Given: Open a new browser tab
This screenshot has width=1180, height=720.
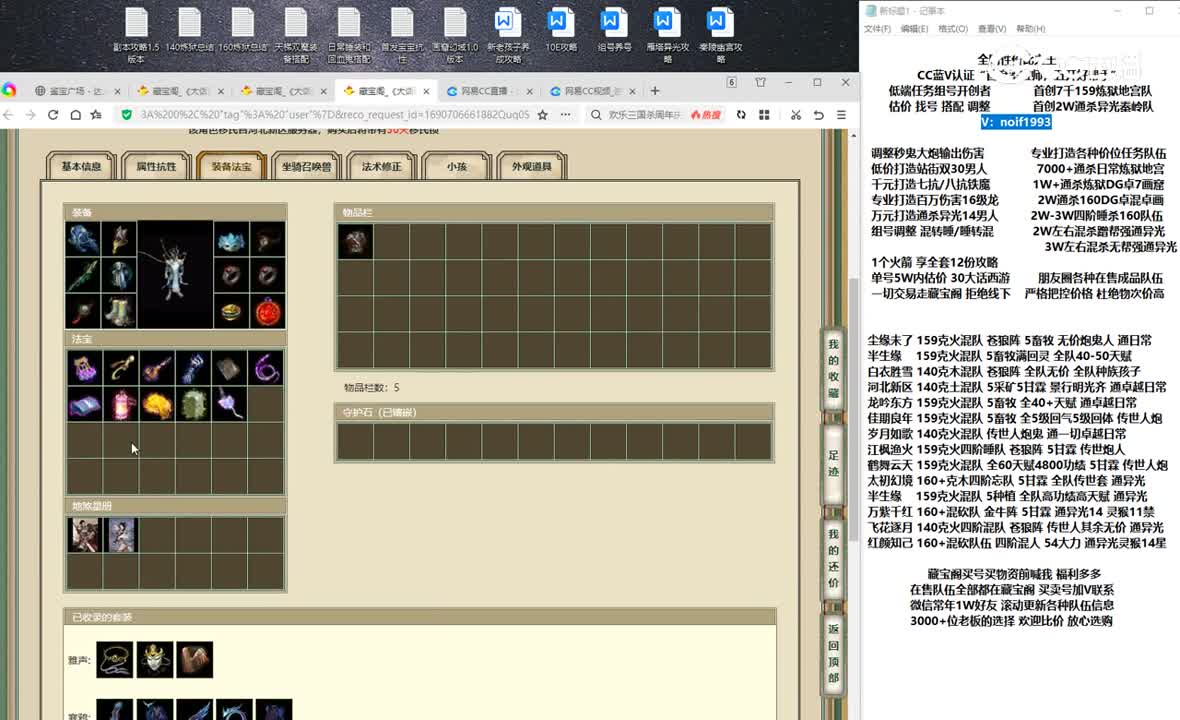Looking at the screenshot, I should (655, 91).
